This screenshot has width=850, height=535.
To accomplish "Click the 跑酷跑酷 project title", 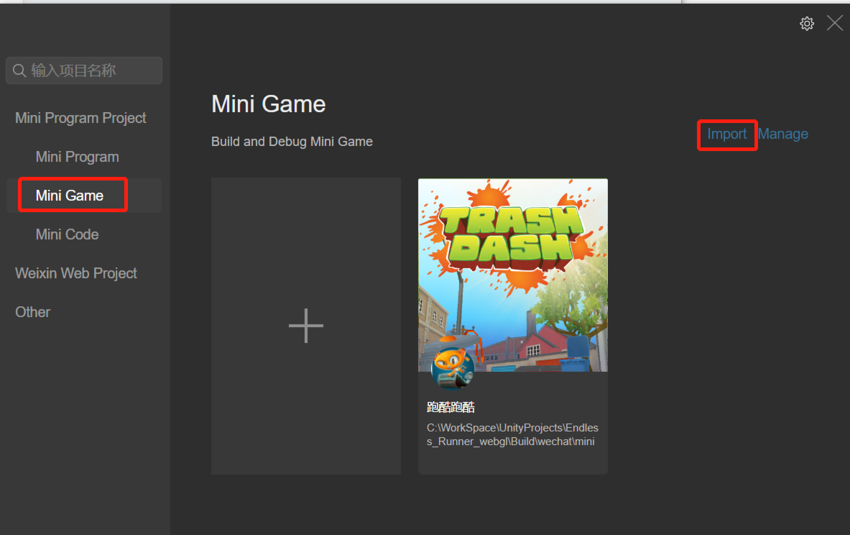I will click(x=451, y=407).
